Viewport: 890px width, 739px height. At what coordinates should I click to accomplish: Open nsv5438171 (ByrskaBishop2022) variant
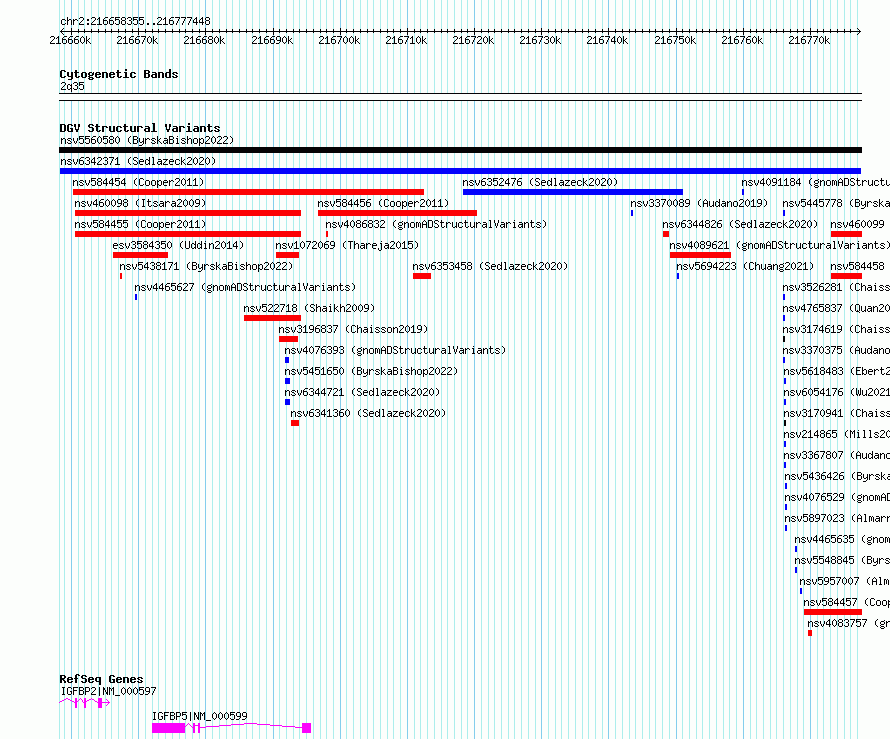pyautogui.click(x=206, y=266)
